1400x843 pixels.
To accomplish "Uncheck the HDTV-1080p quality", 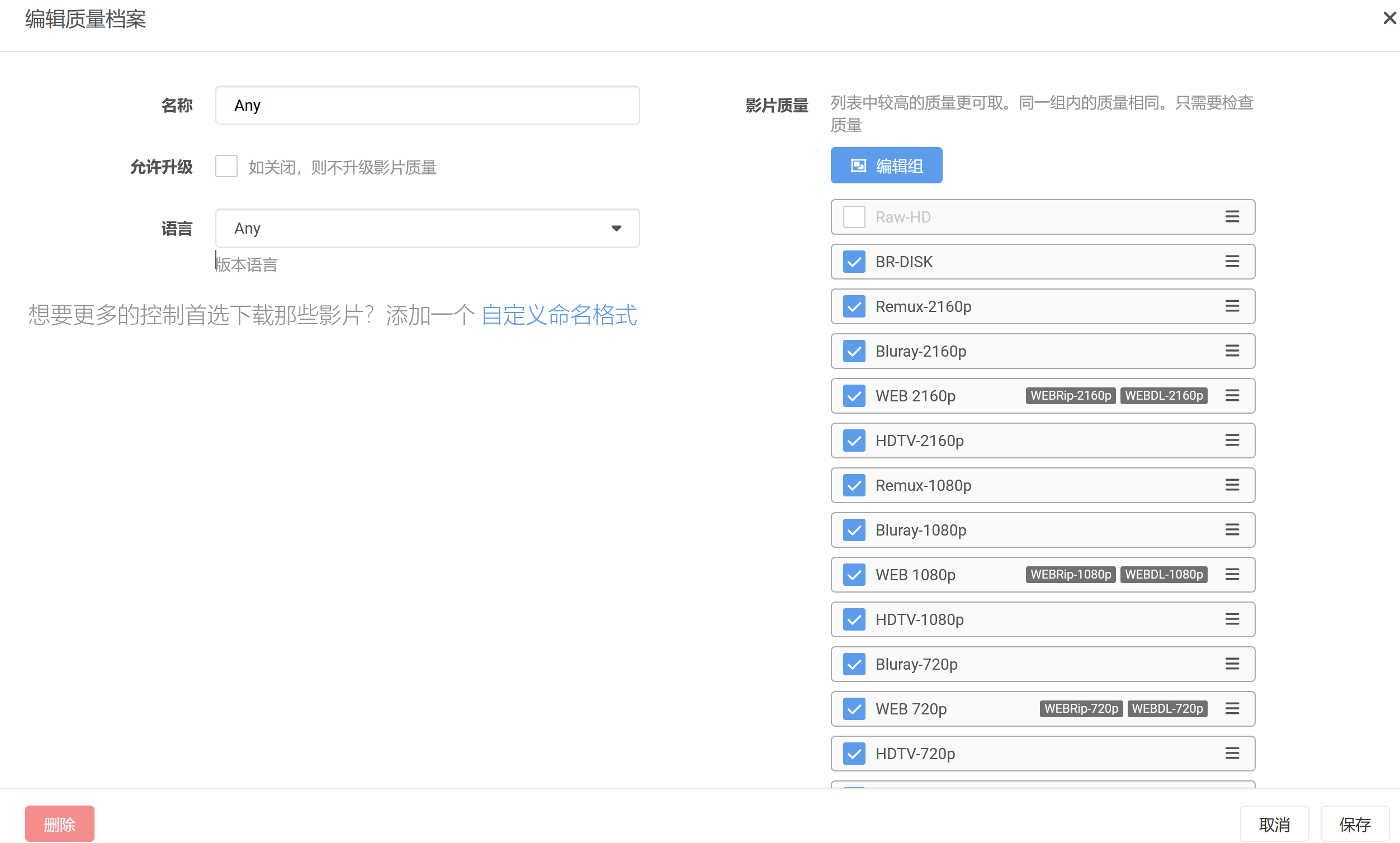I will (x=854, y=620).
